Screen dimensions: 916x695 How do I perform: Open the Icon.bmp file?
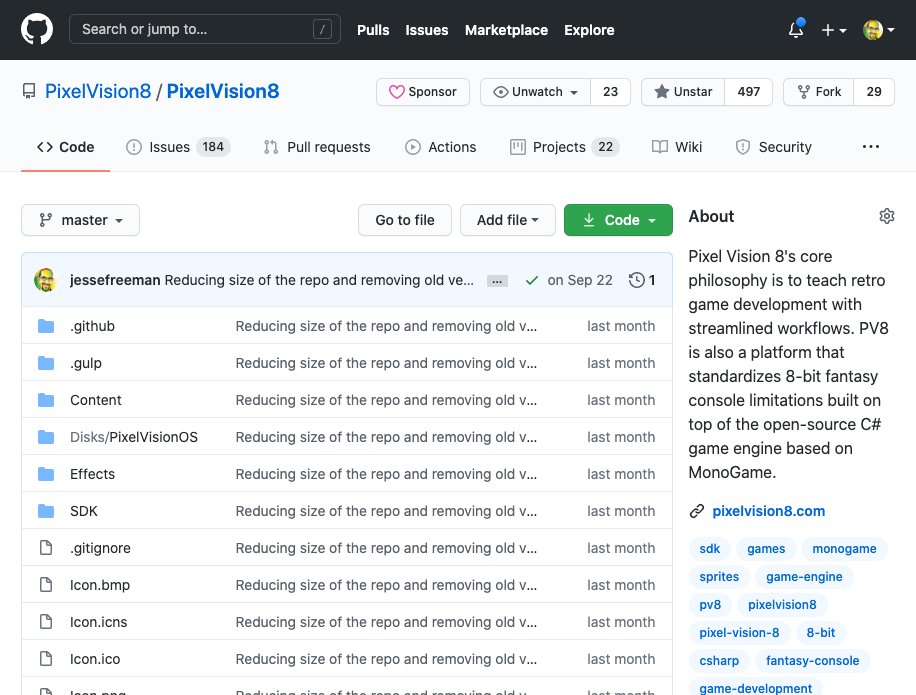(100, 585)
